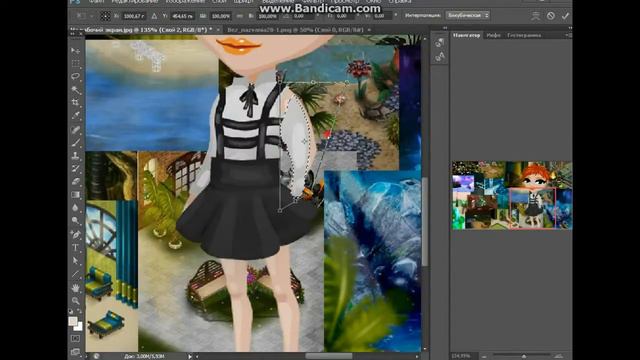This screenshot has width=640, height=360.
Task: Open the background color picker
Action: point(80,327)
